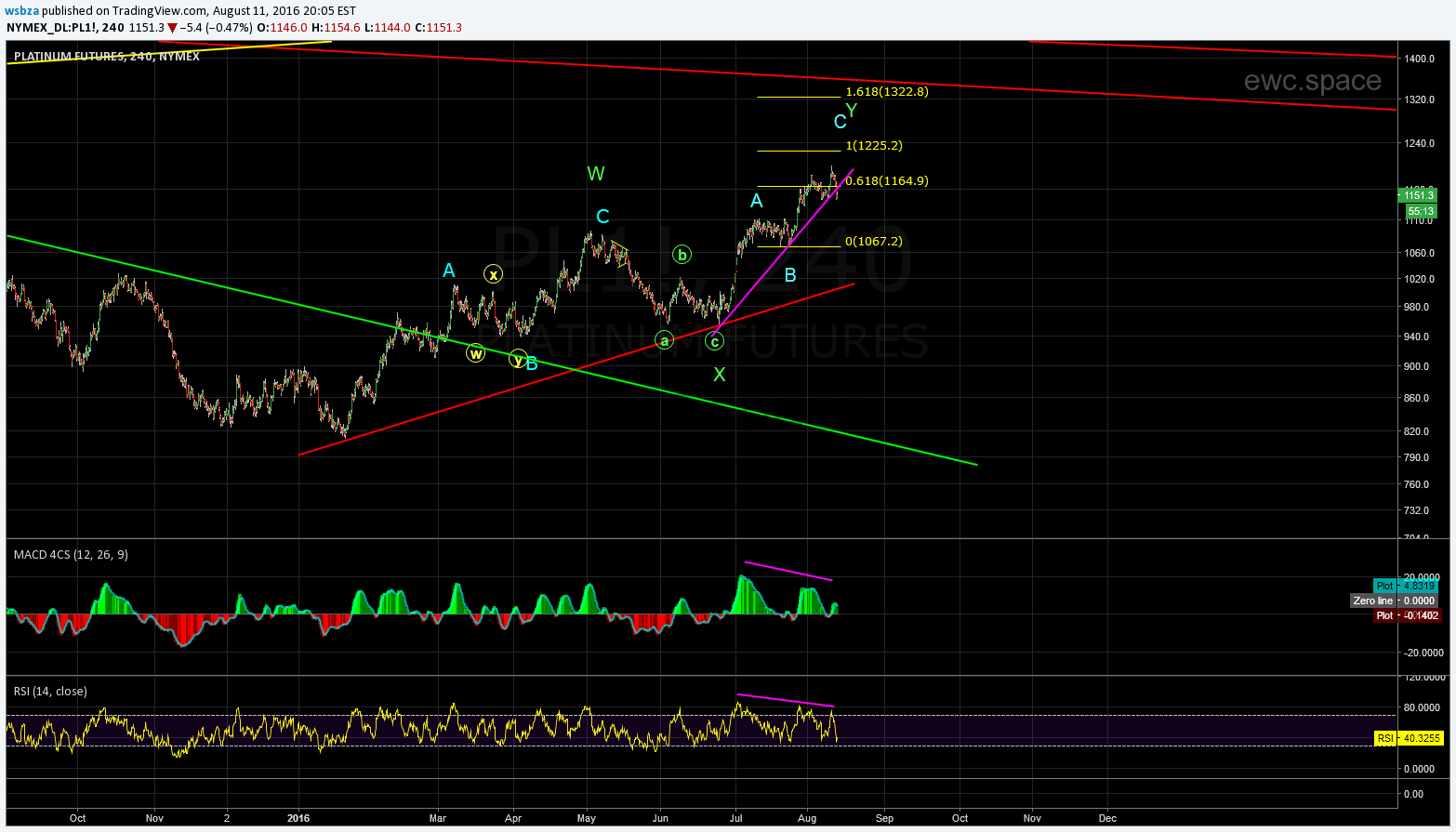Click the 0.618(1164.9) Fibonacci level label

[886, 181]
